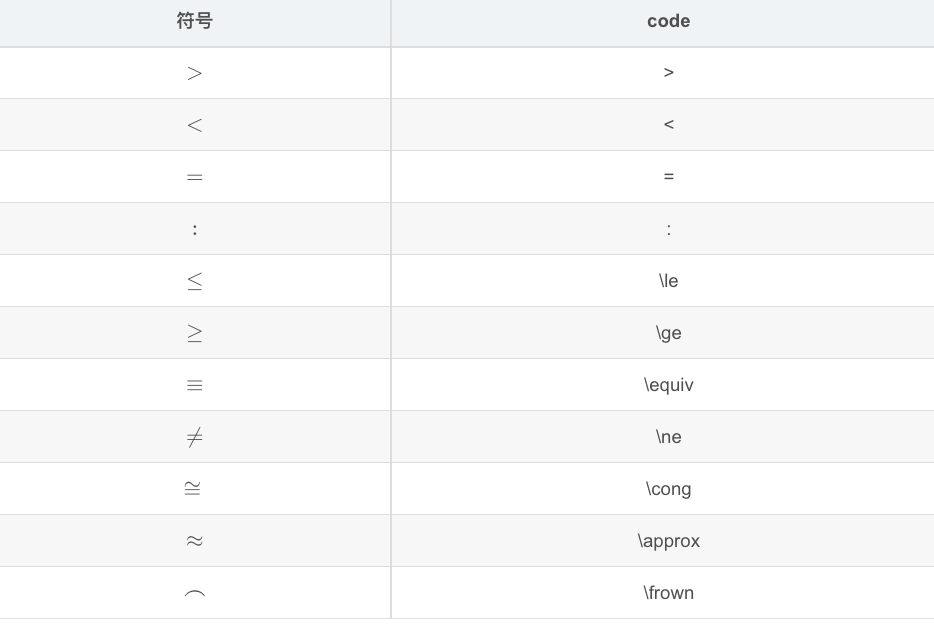934x624 pixels.
Task: Click the \cong code text
Action: pyautogui.click(x=668, y=489)
